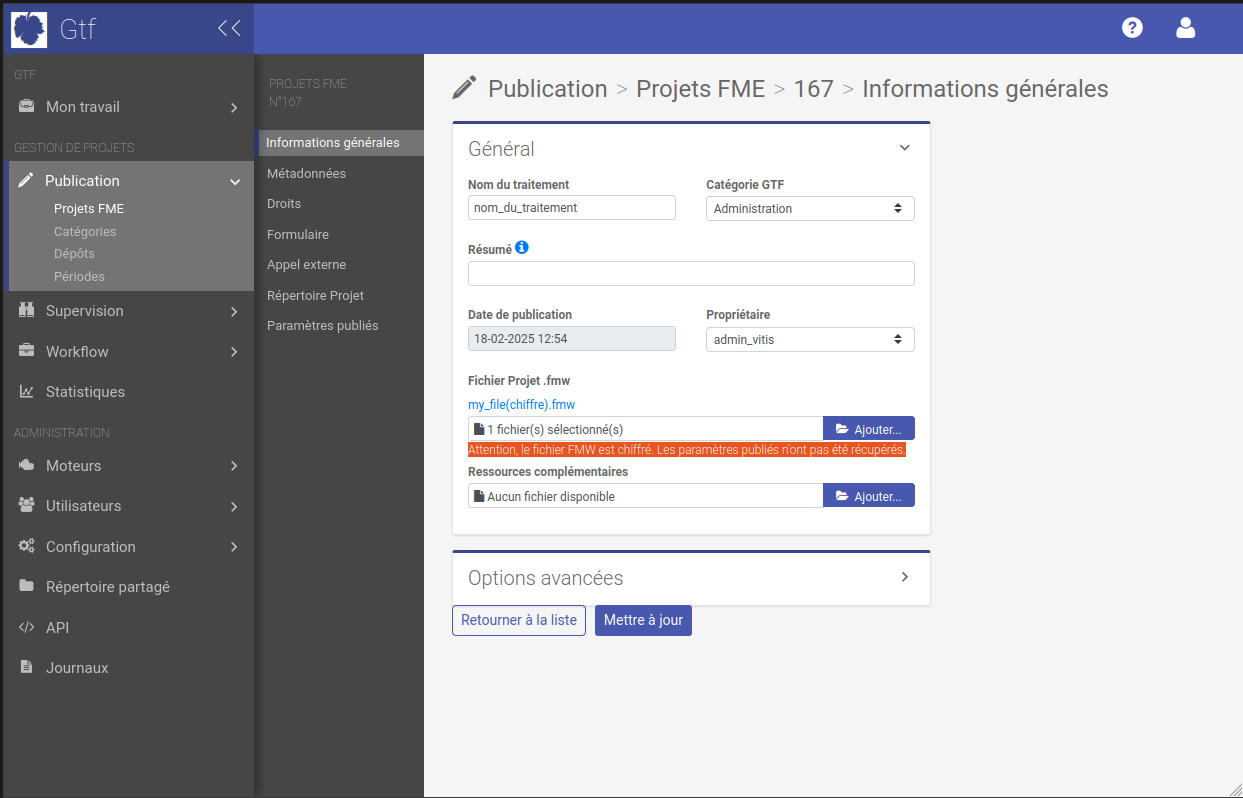1243x798 pixels.
Task: Select Catégories submenu item
Action: coord(85,231)
